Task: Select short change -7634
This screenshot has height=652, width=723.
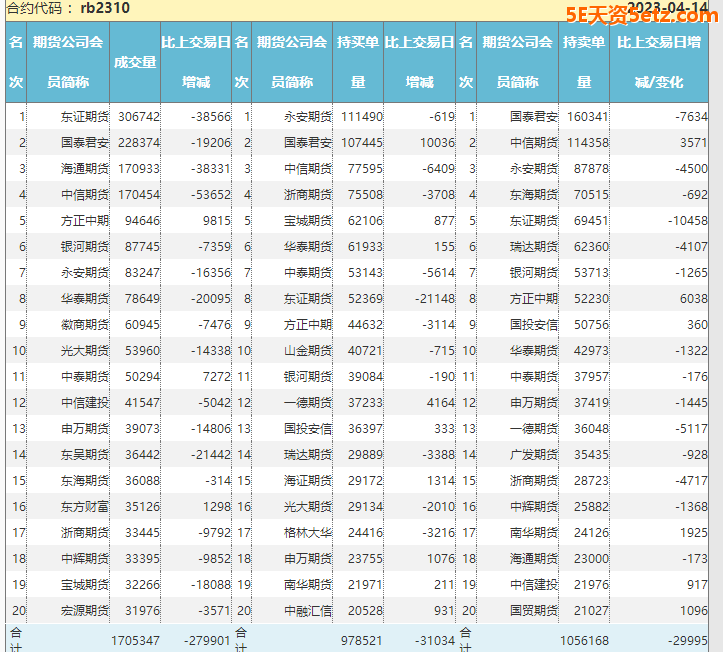Action: 691,117
